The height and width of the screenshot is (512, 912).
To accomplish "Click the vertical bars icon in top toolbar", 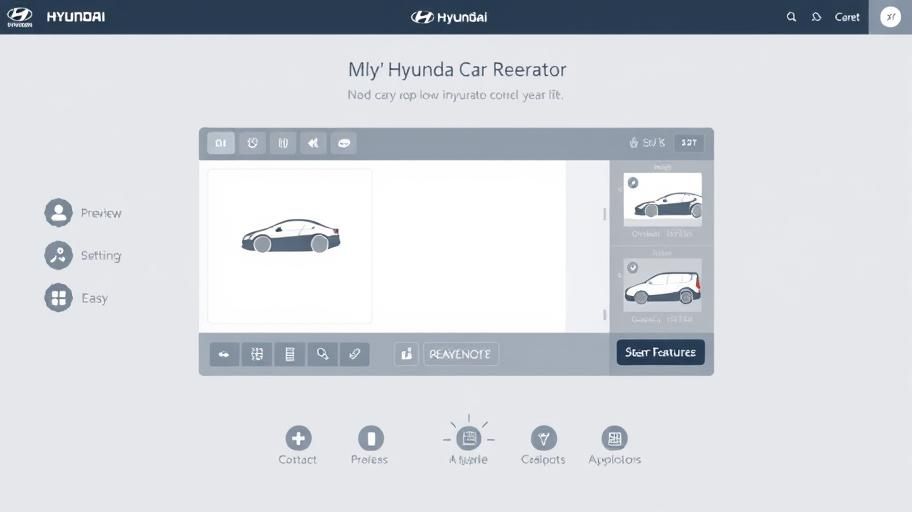I will (283, 143).
